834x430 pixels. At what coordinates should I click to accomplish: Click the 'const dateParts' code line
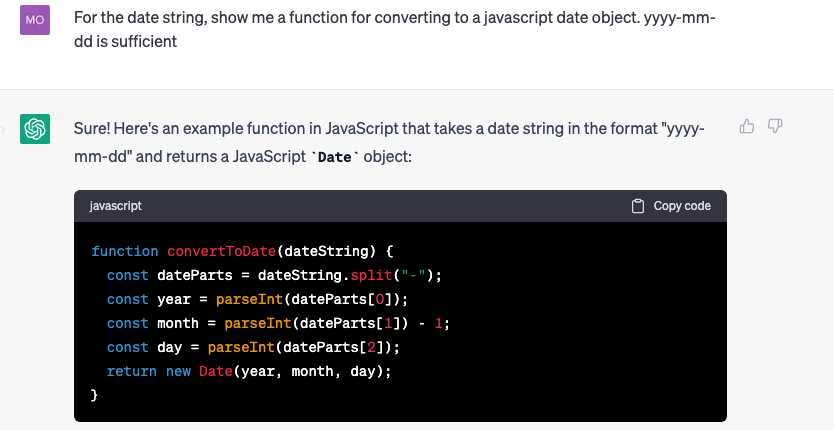274,275
